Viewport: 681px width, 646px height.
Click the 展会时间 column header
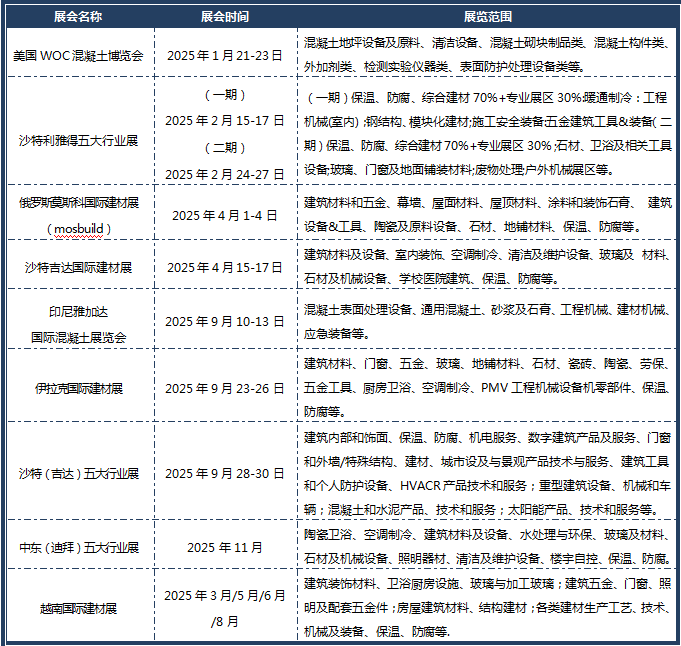pos(225,17)
